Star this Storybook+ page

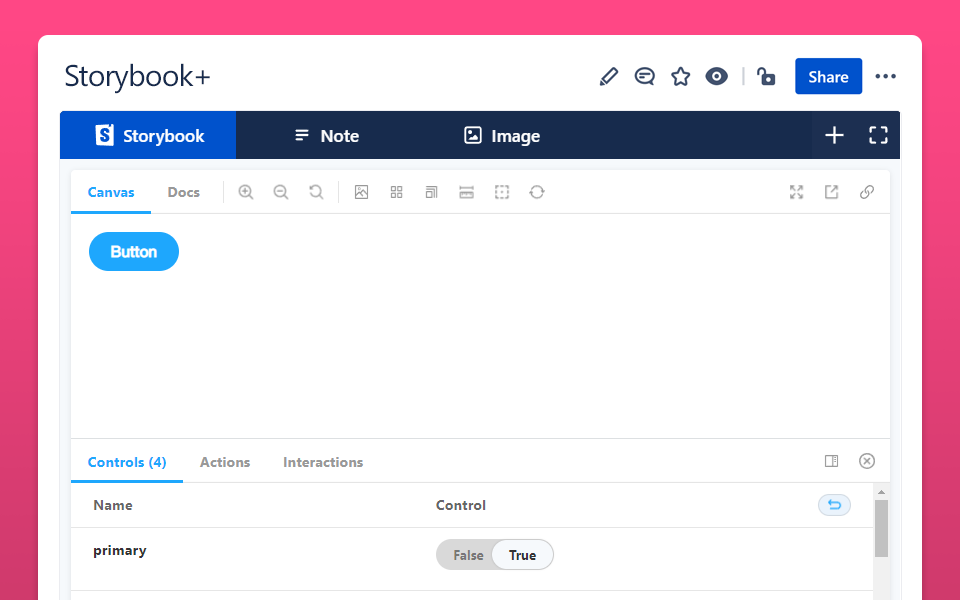[680, 77]
